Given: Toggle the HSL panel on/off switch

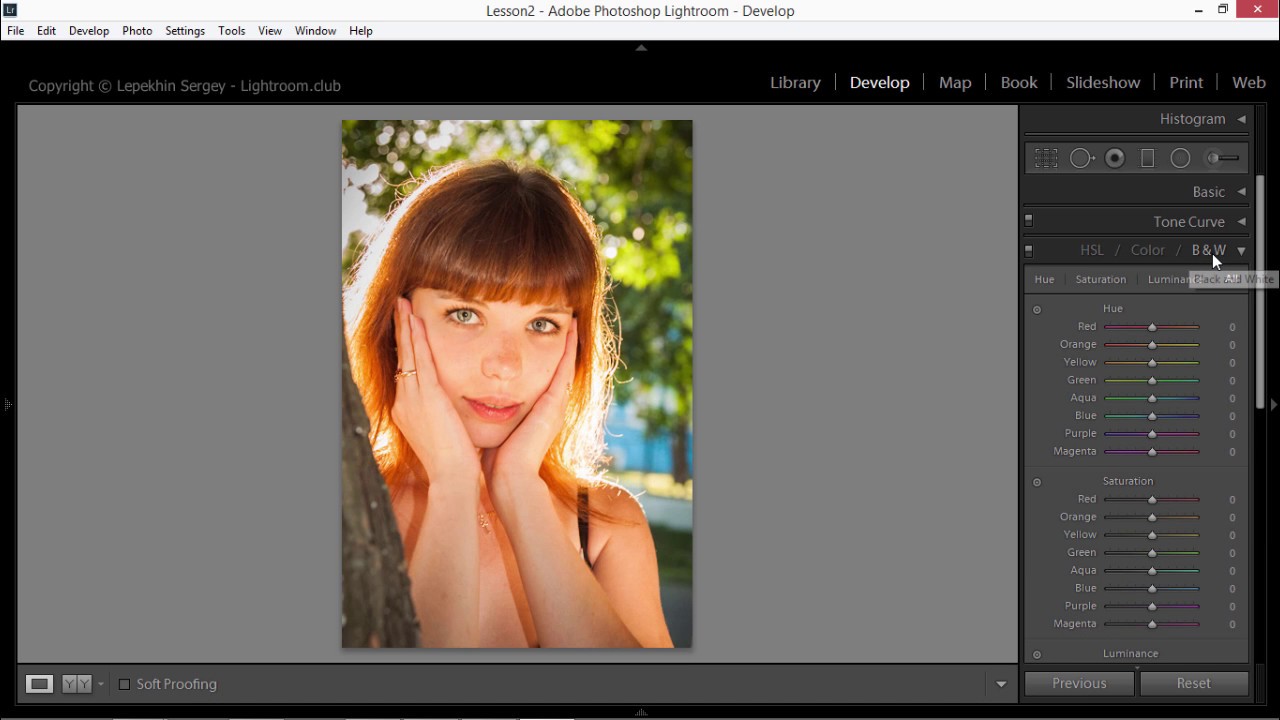Looking at the screenshot, I should pos(1029,250).
